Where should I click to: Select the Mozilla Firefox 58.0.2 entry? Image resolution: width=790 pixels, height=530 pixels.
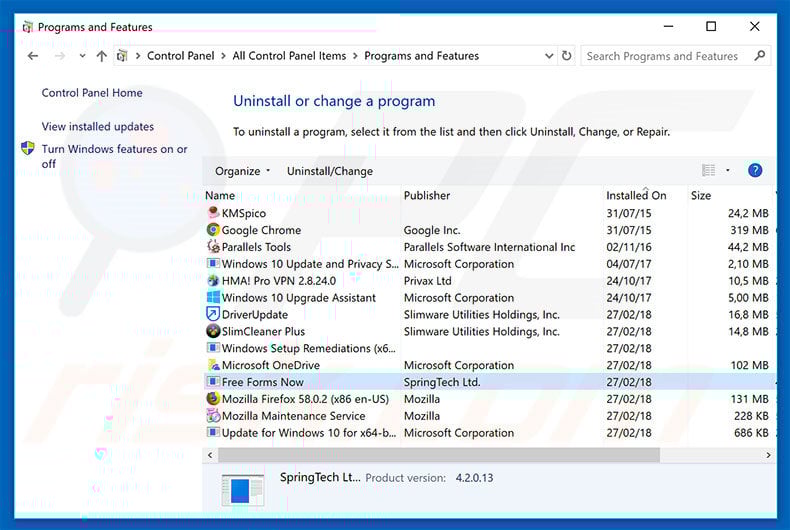pyautogui.click(x=489, y=399)
